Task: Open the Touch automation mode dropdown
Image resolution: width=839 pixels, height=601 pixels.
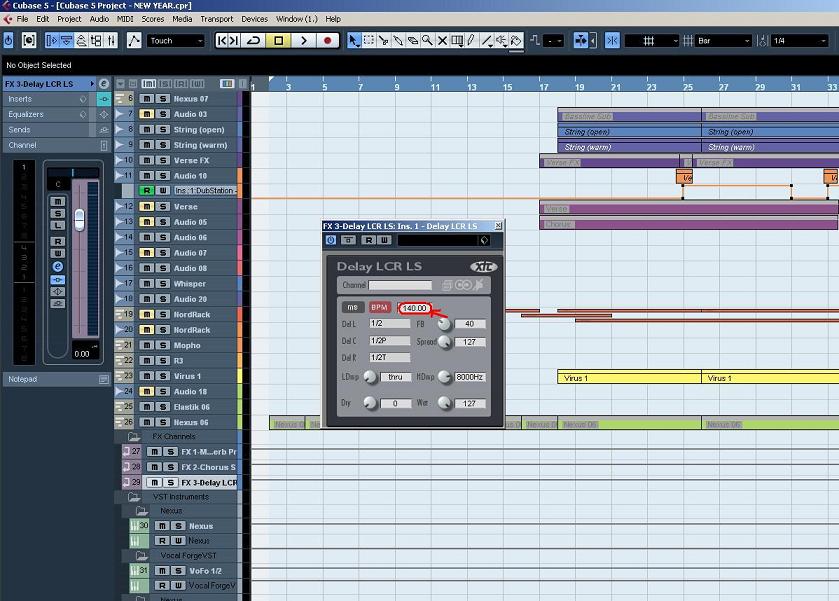Action: click(176, 41)
